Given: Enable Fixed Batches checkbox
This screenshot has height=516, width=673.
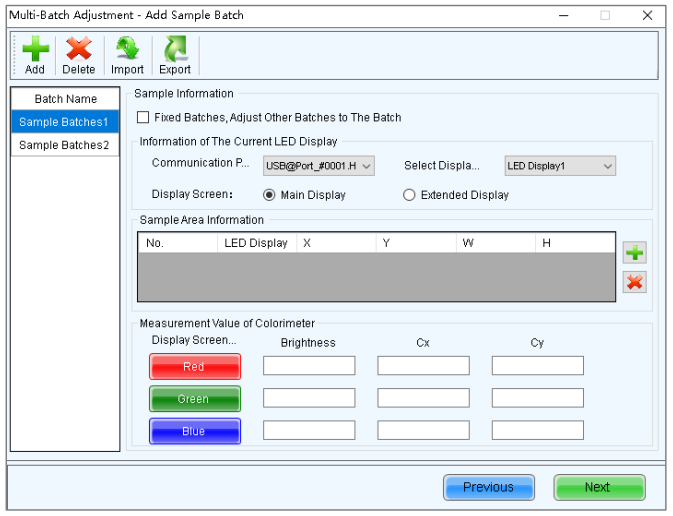Looking at the screenshot, I should pos(143,117).
